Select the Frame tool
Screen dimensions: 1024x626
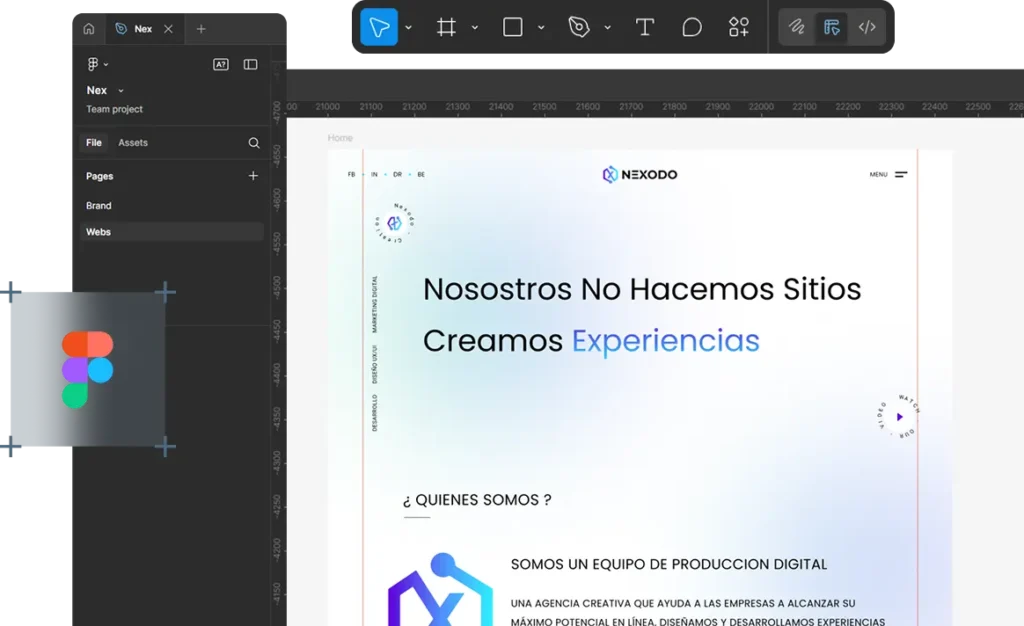click(446, 27)
